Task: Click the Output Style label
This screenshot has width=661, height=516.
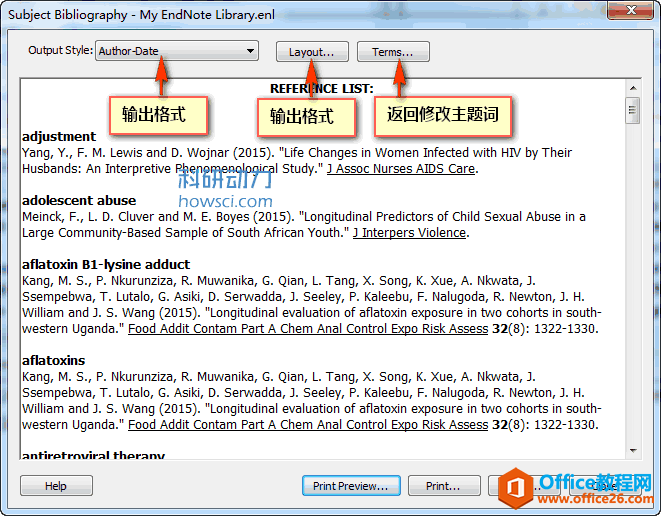Action: [60, 50]
